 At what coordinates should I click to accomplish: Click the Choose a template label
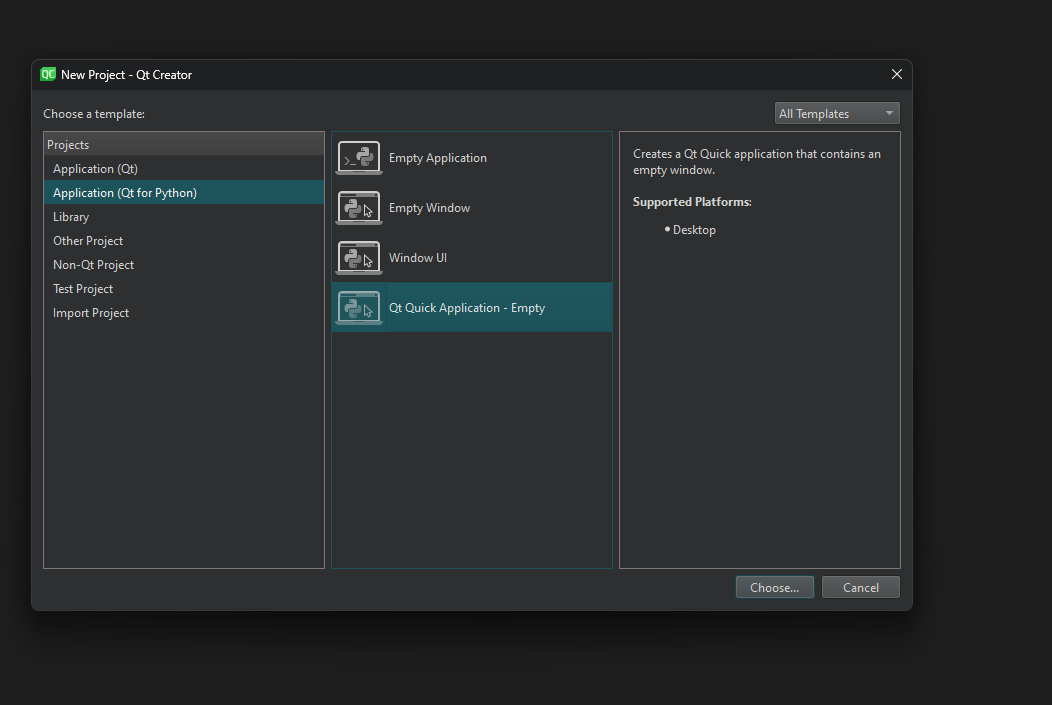(94, 114)
